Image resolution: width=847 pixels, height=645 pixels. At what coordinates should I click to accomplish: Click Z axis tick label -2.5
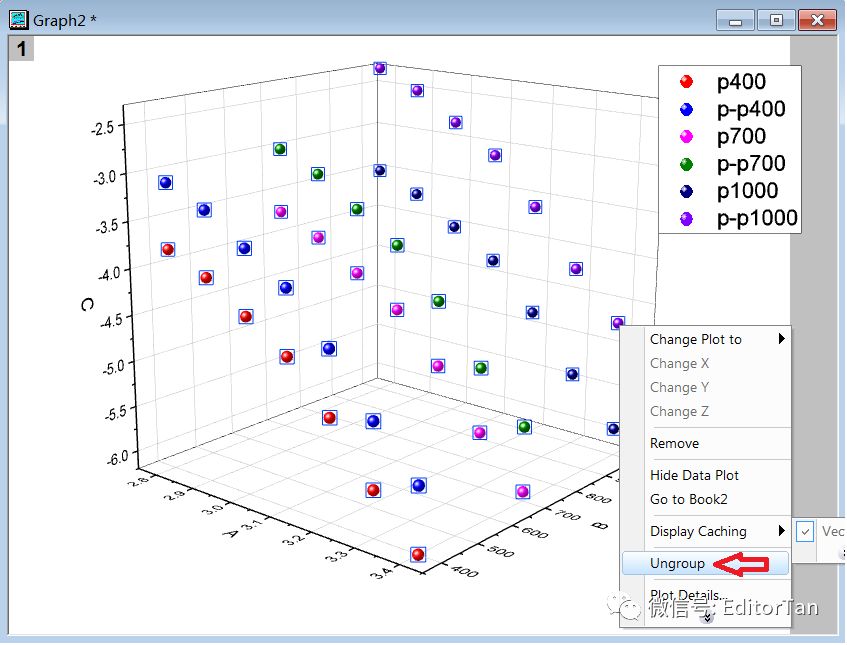click(103, 129)
